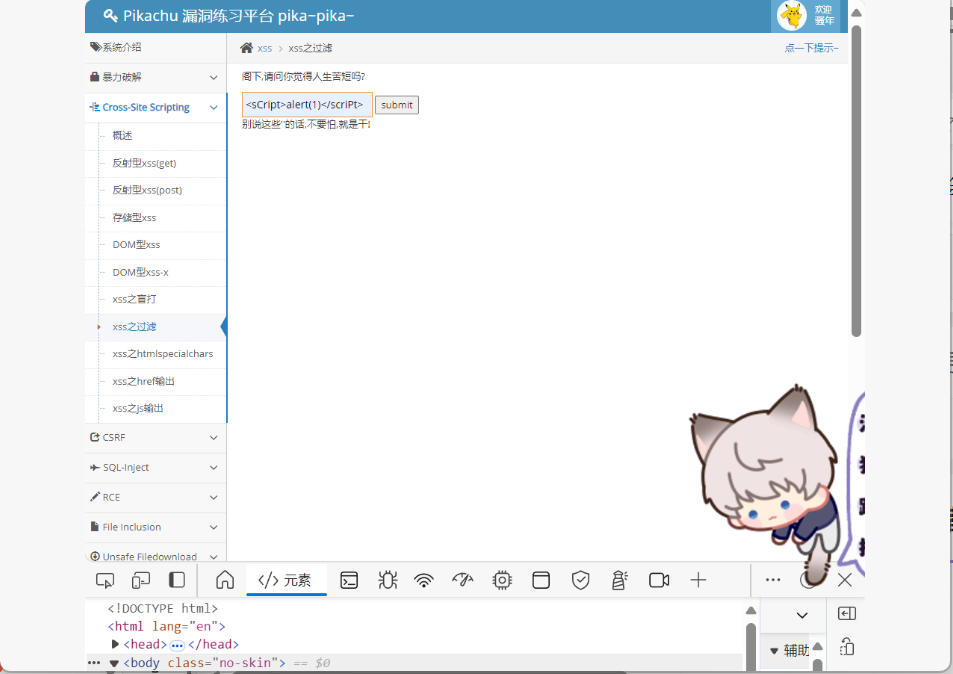This screenshot has height=674, width=953.
Task: Toggle the DevTools sidebar dock icon
Action: pos(177,580)
